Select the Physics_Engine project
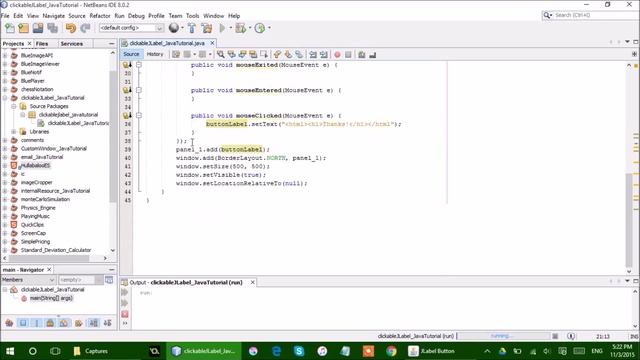 [x=38, y=208]
